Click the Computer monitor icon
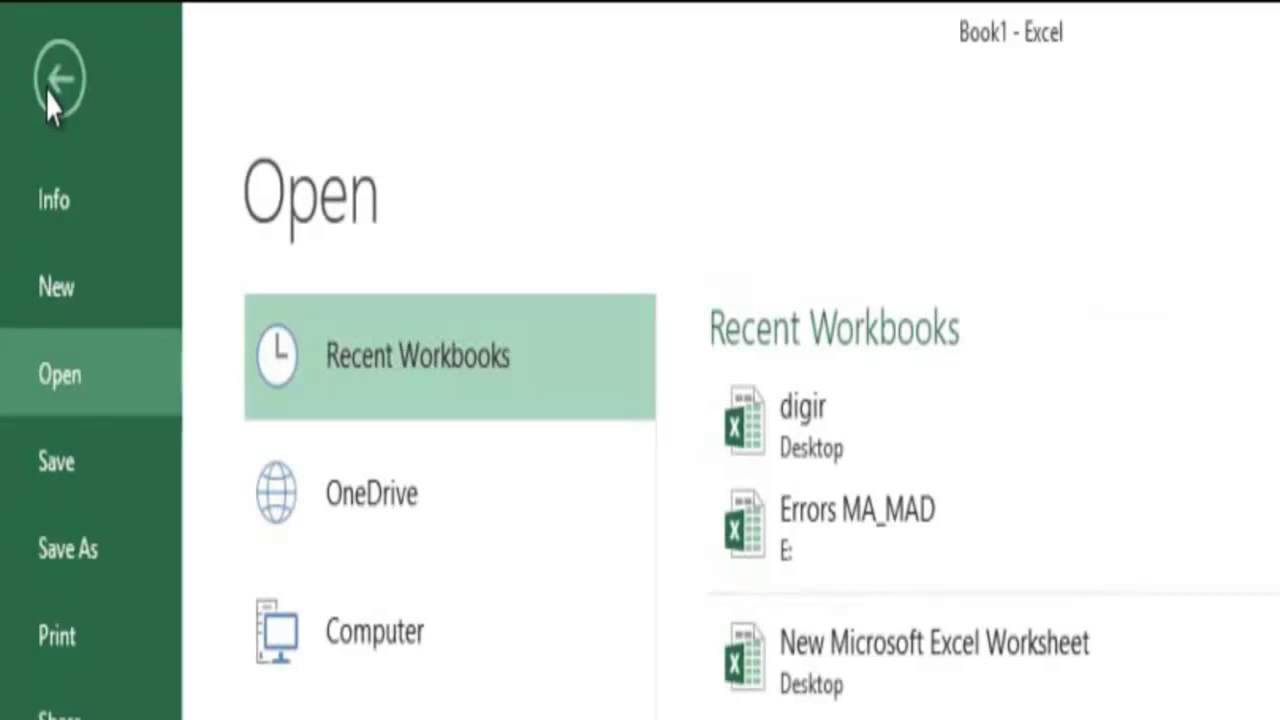 pos(277,631)
